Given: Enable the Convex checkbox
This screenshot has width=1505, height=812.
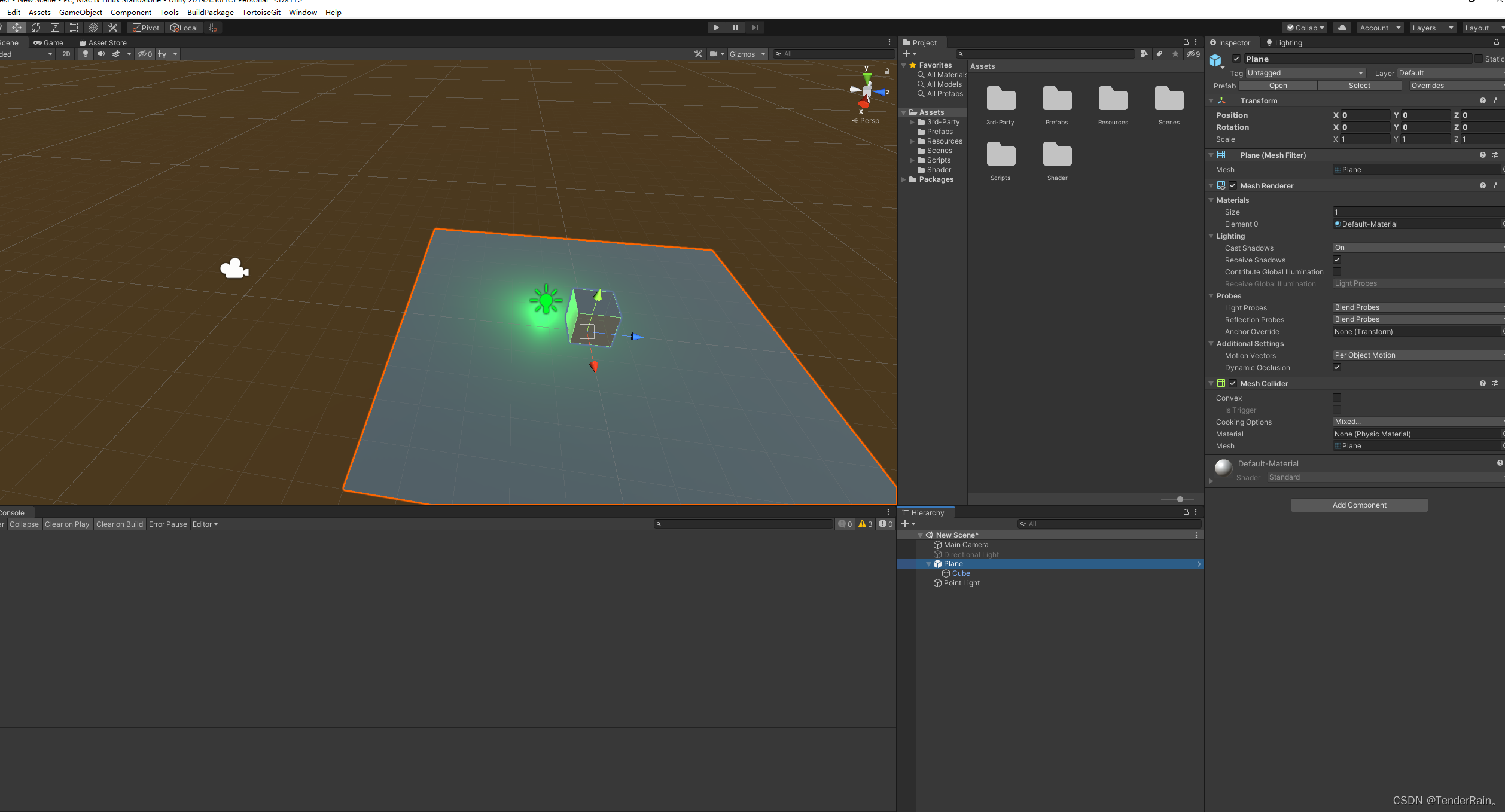Looking at the screenshot, I should point(1337,398).
